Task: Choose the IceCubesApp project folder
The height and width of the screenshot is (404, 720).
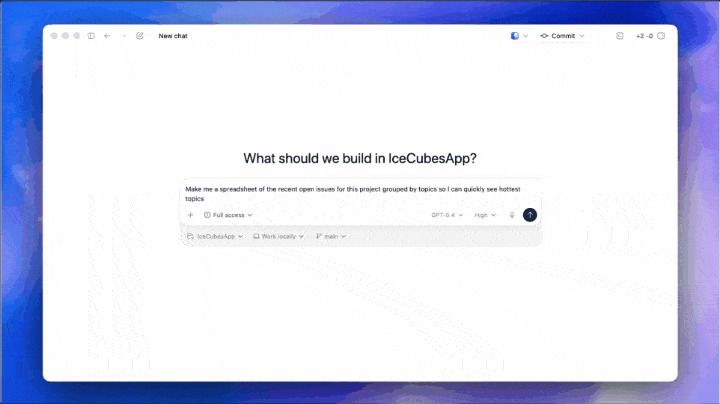Action: [x=215, y=237]
